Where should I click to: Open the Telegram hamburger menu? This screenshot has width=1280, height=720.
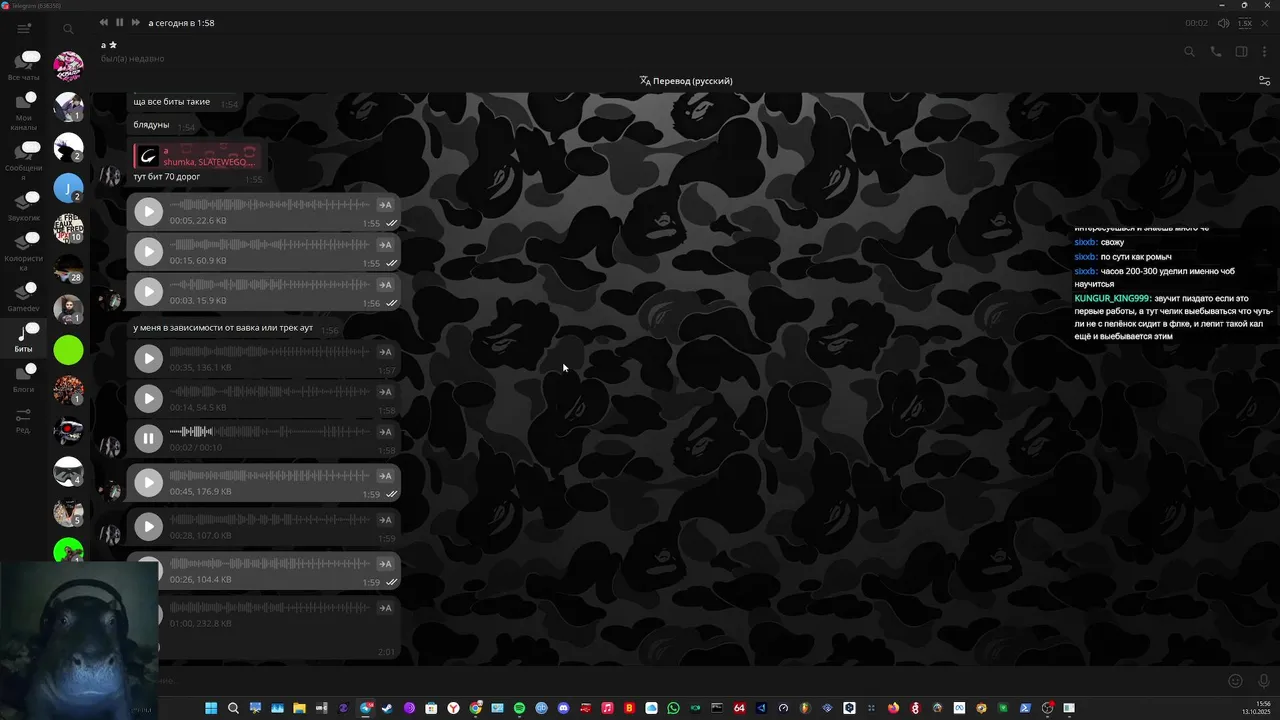(24, 29)
